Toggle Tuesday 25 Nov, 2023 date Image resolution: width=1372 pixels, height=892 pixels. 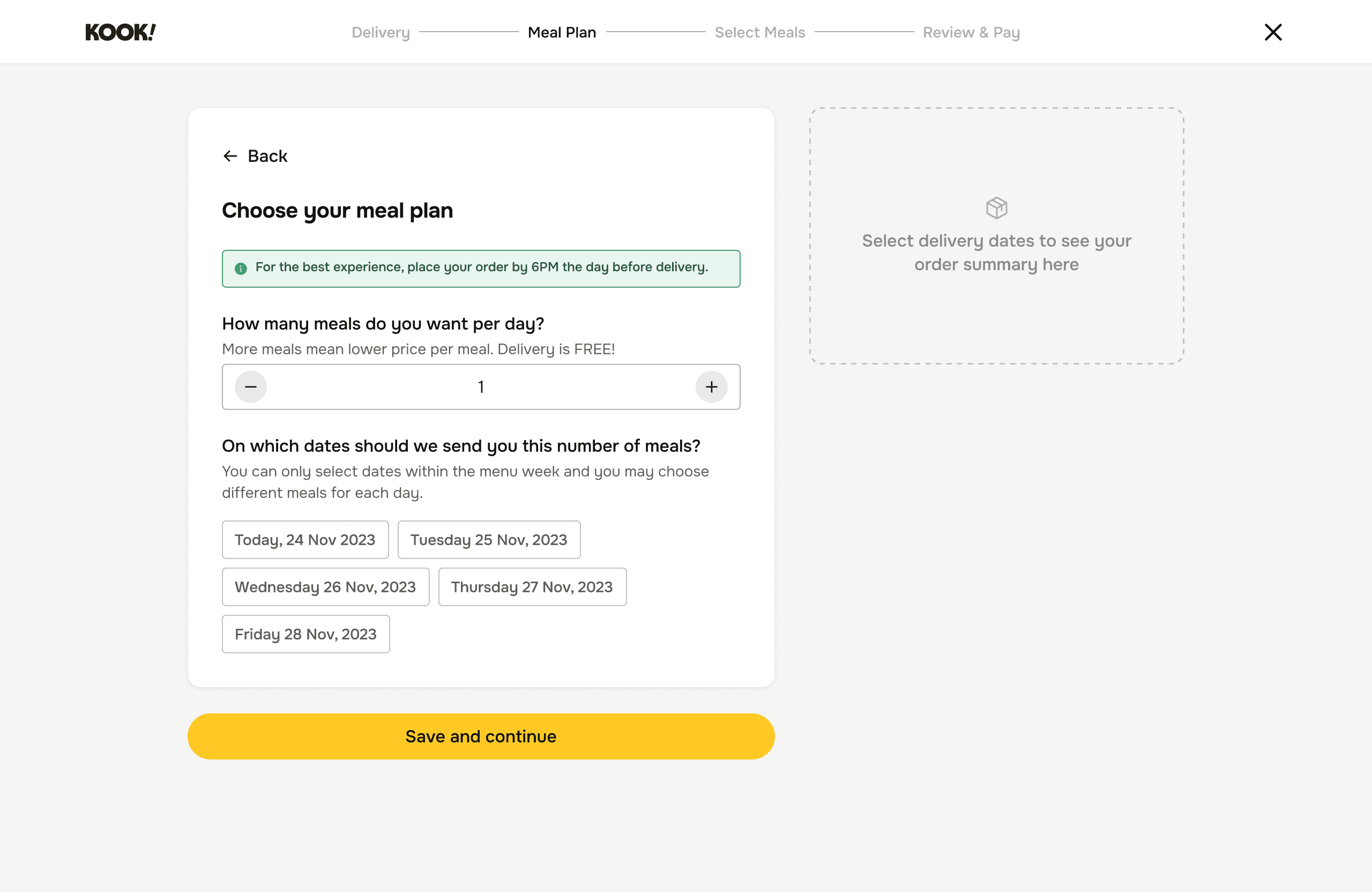(x=489, y=540)
